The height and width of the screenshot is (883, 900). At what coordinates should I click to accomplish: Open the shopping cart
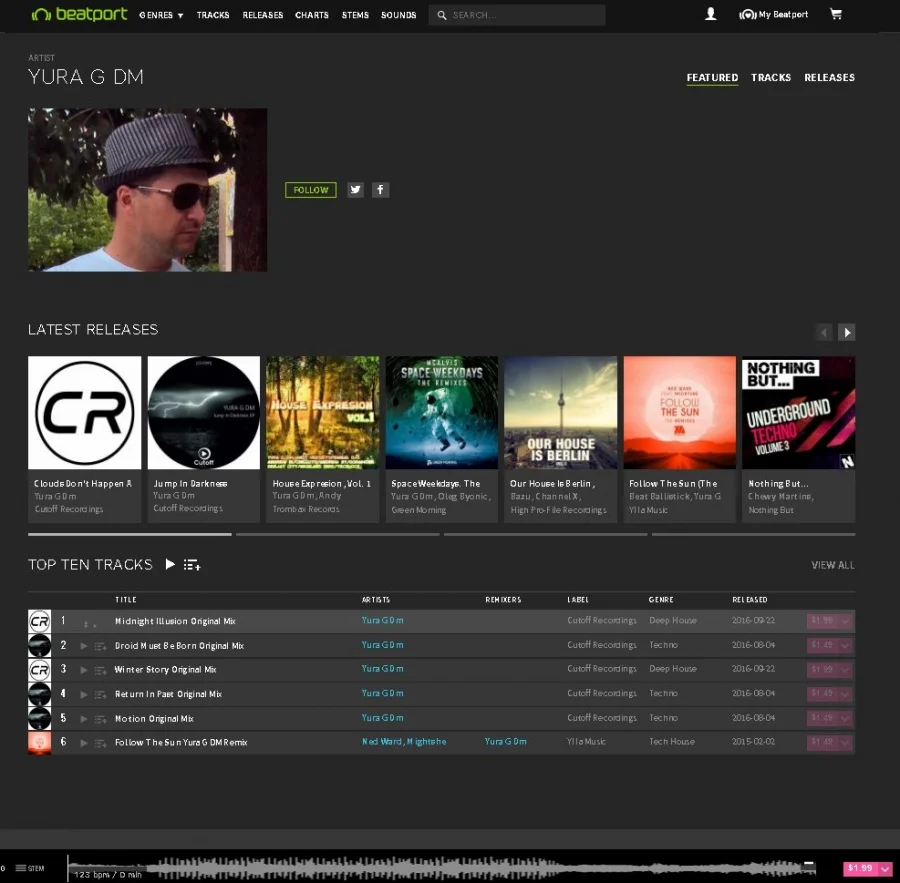(836, 15)
